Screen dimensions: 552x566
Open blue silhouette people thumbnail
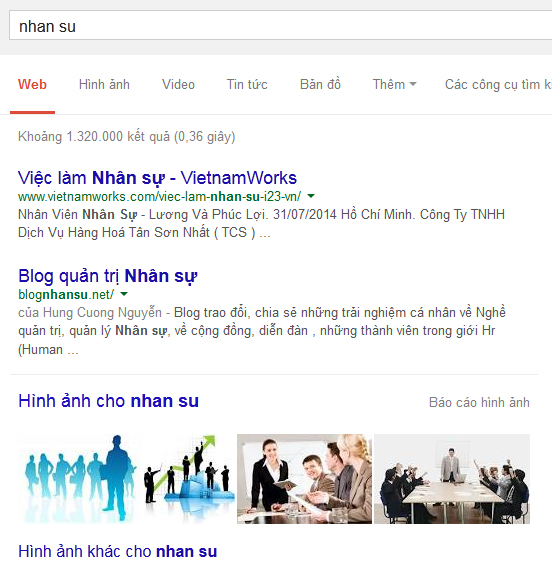(x=78, y=479)
